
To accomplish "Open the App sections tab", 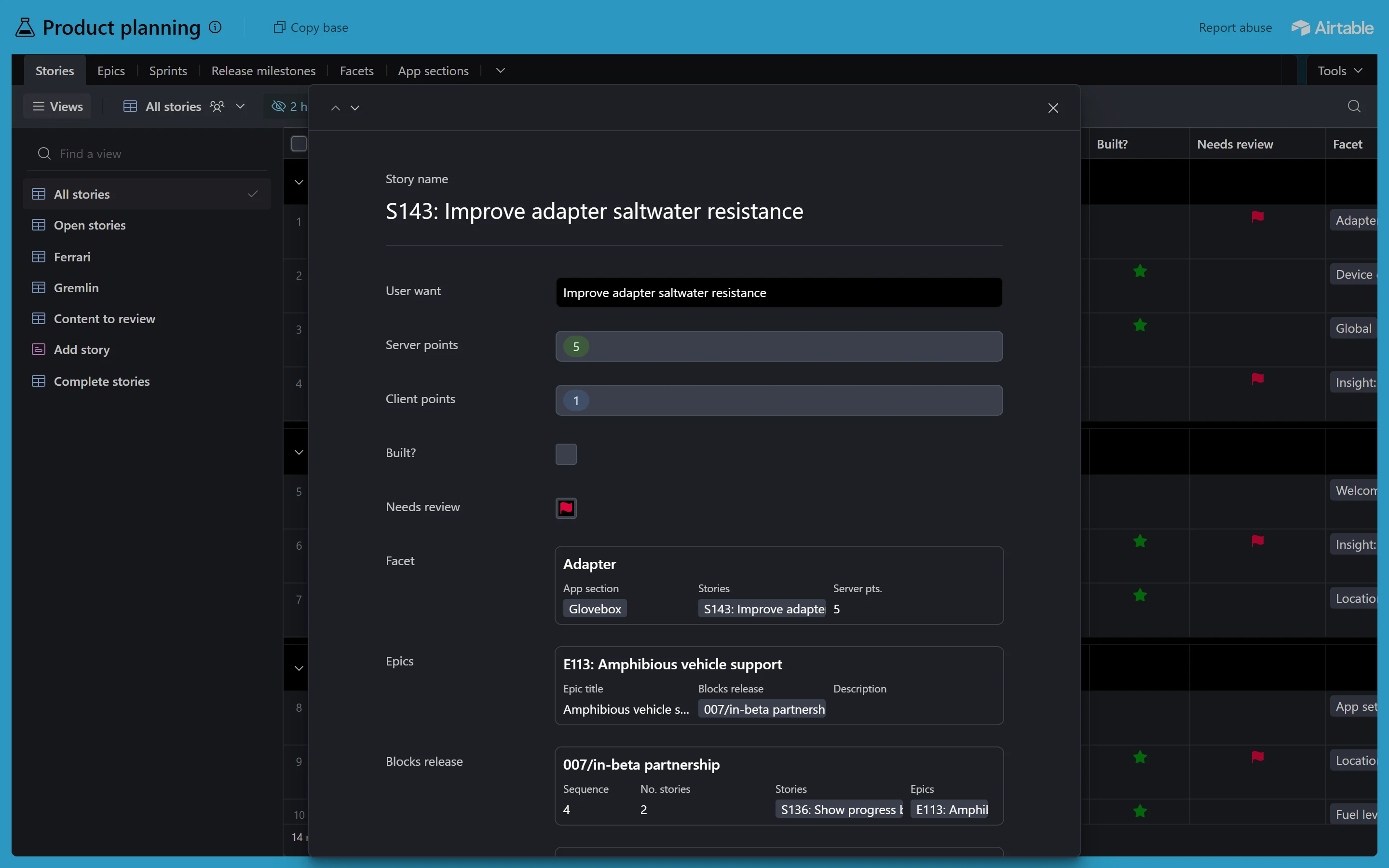I will [434, 70].
